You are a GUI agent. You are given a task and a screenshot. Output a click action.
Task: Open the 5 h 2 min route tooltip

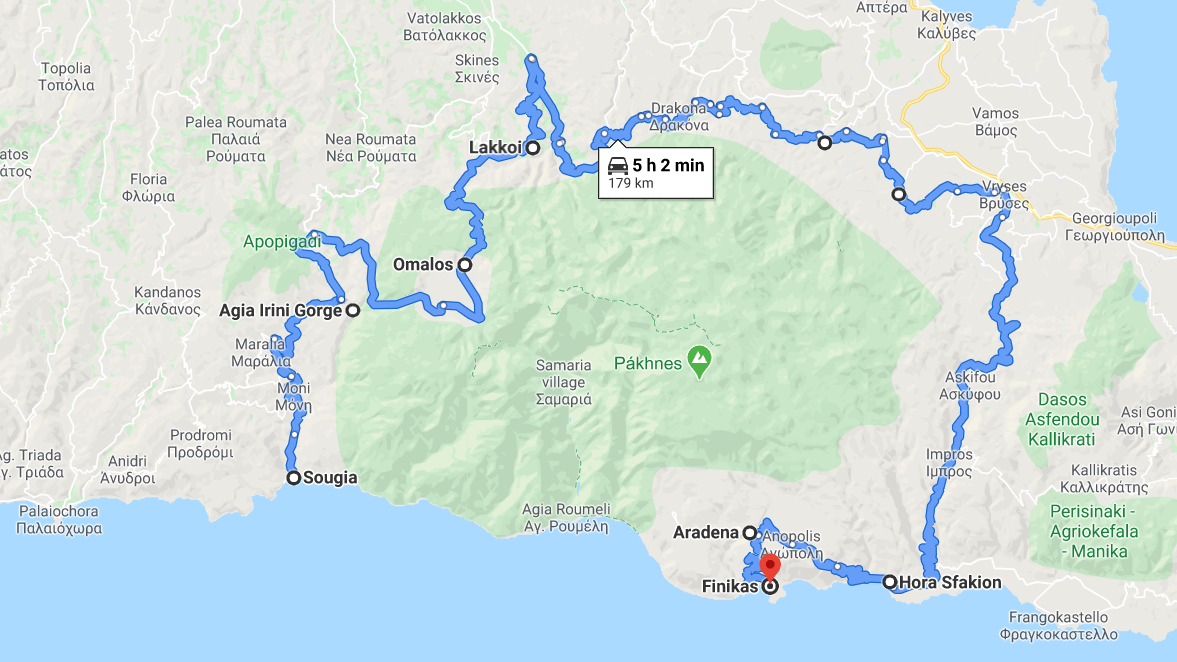pyautogui.click(x=656, y=173)
